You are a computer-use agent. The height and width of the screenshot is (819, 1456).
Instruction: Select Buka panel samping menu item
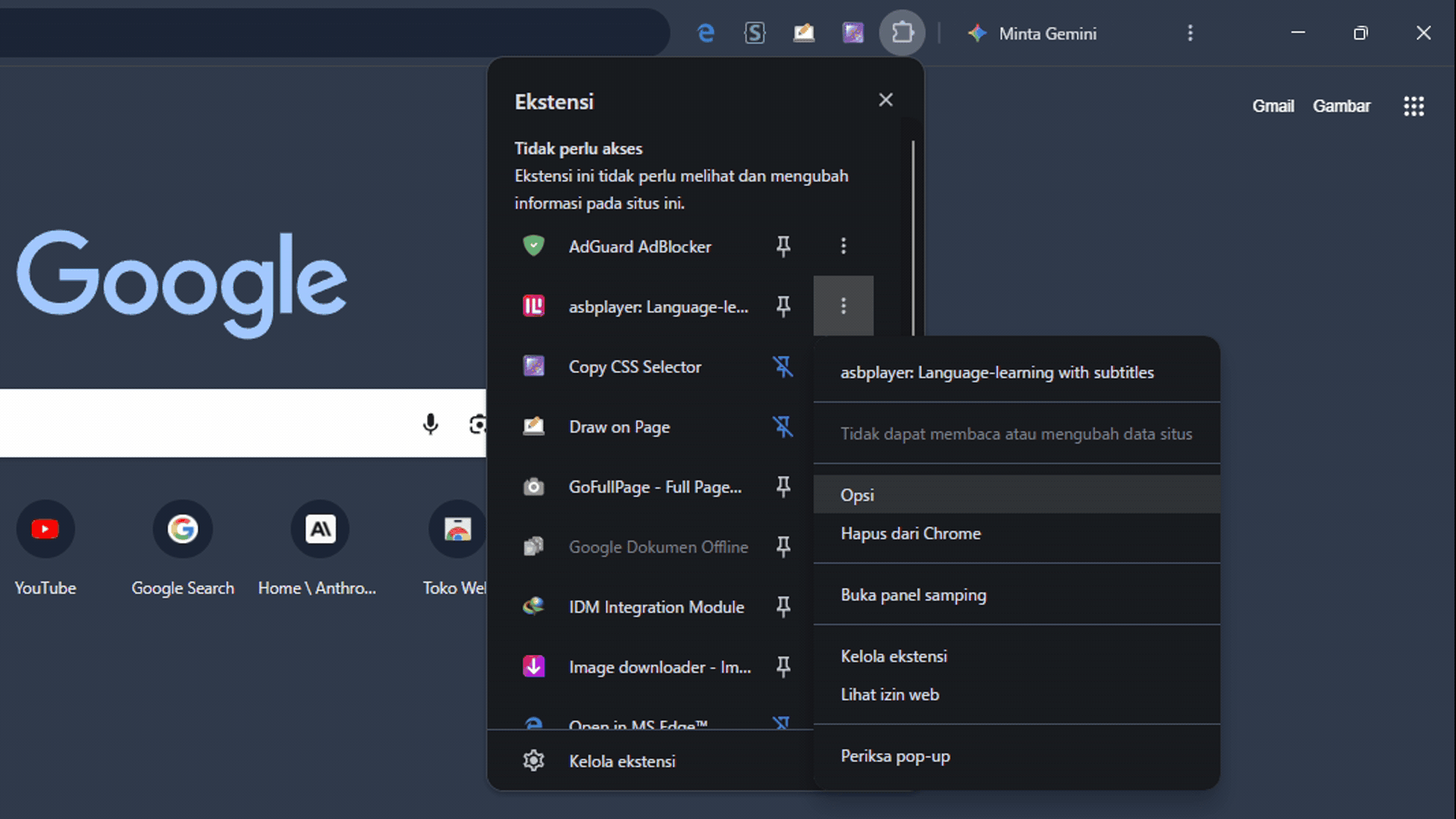(x=1017, y=595)
